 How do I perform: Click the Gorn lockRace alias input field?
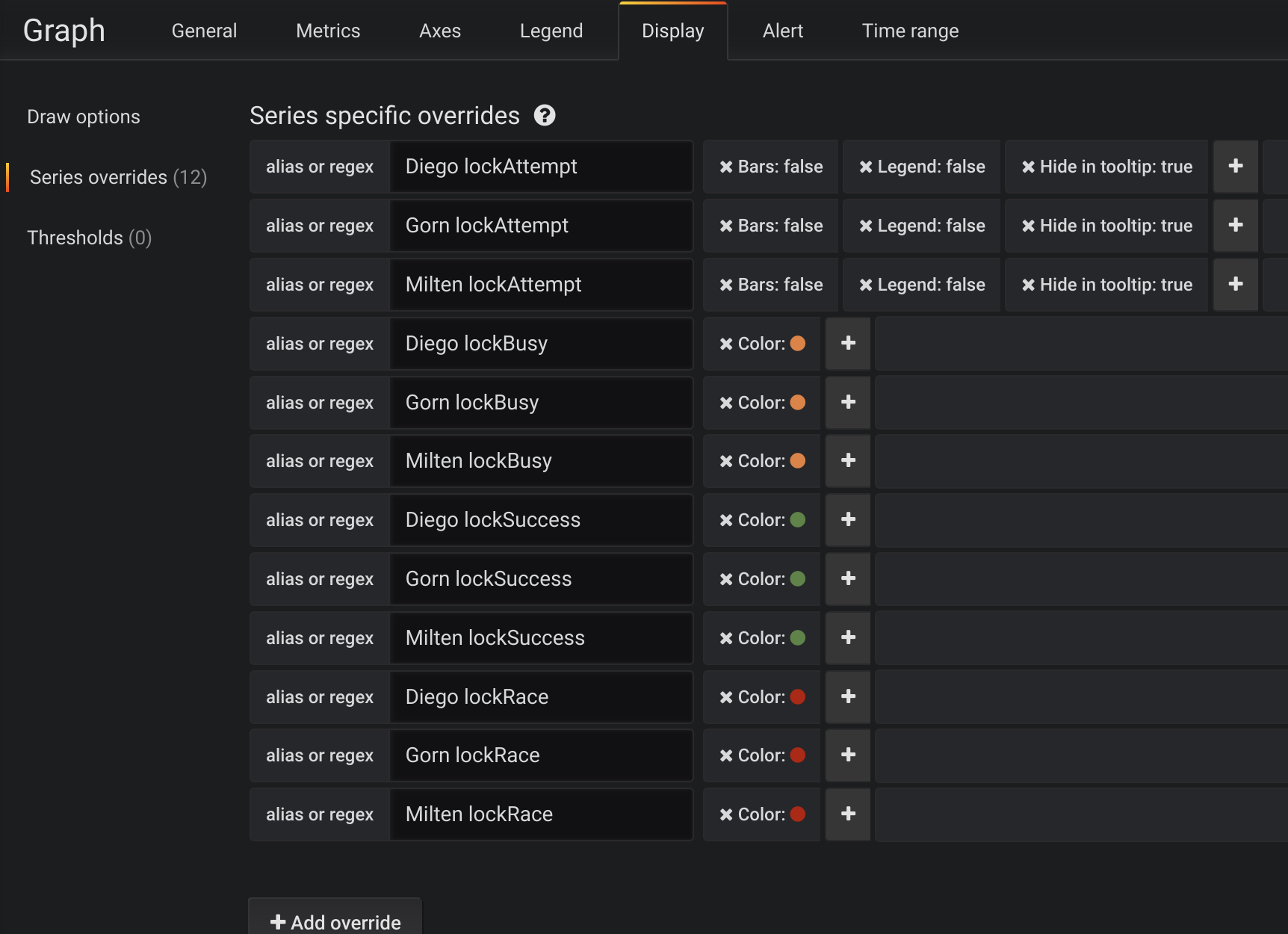542,755
